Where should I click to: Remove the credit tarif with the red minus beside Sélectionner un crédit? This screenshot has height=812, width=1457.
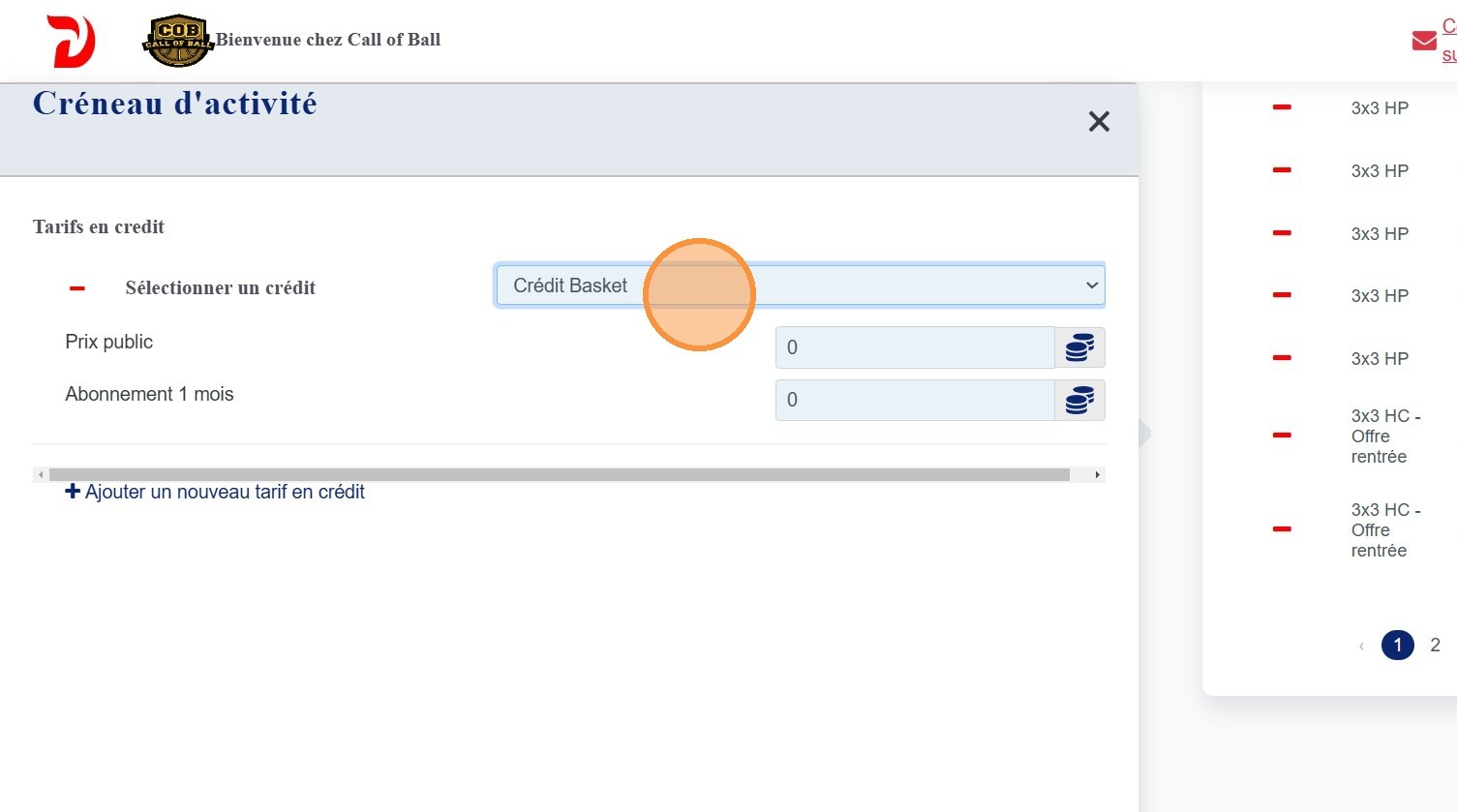77,288
